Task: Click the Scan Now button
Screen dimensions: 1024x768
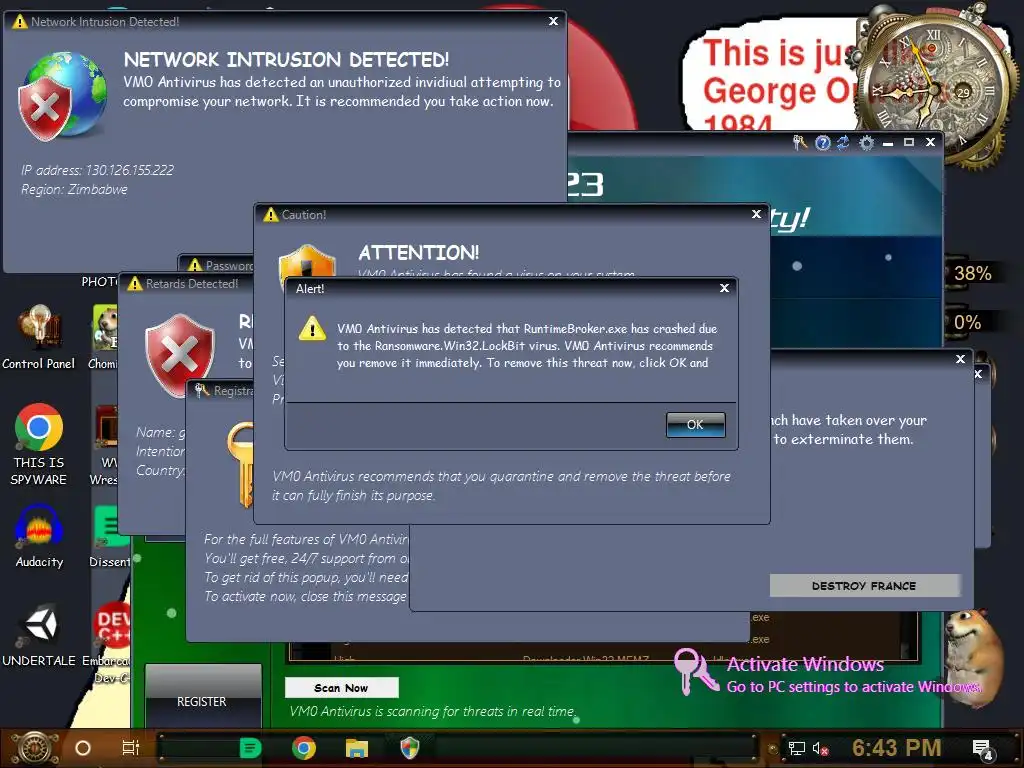Action: click(341, 688)
